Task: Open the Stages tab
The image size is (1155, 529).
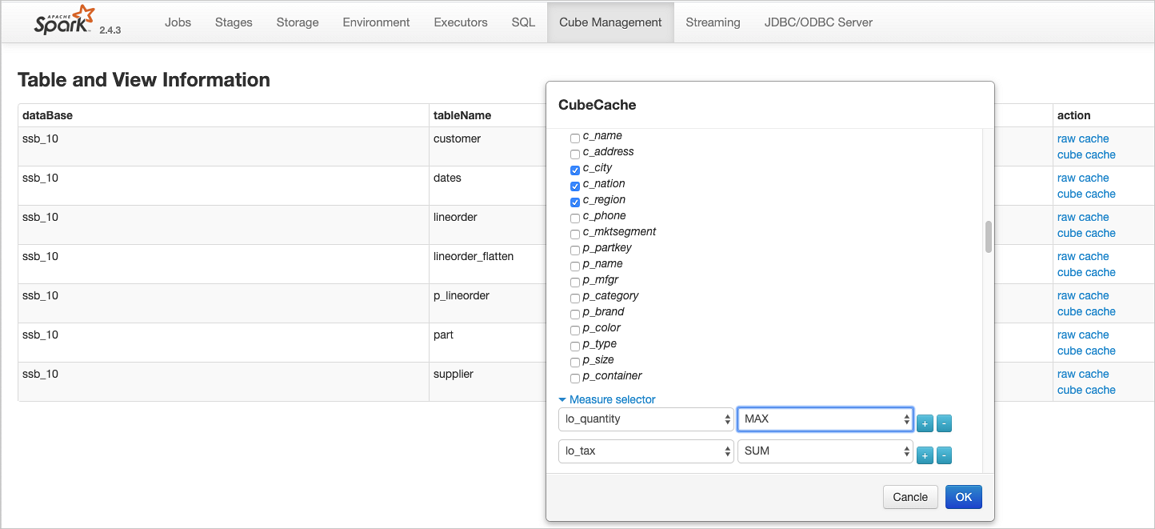Action: 234,22
